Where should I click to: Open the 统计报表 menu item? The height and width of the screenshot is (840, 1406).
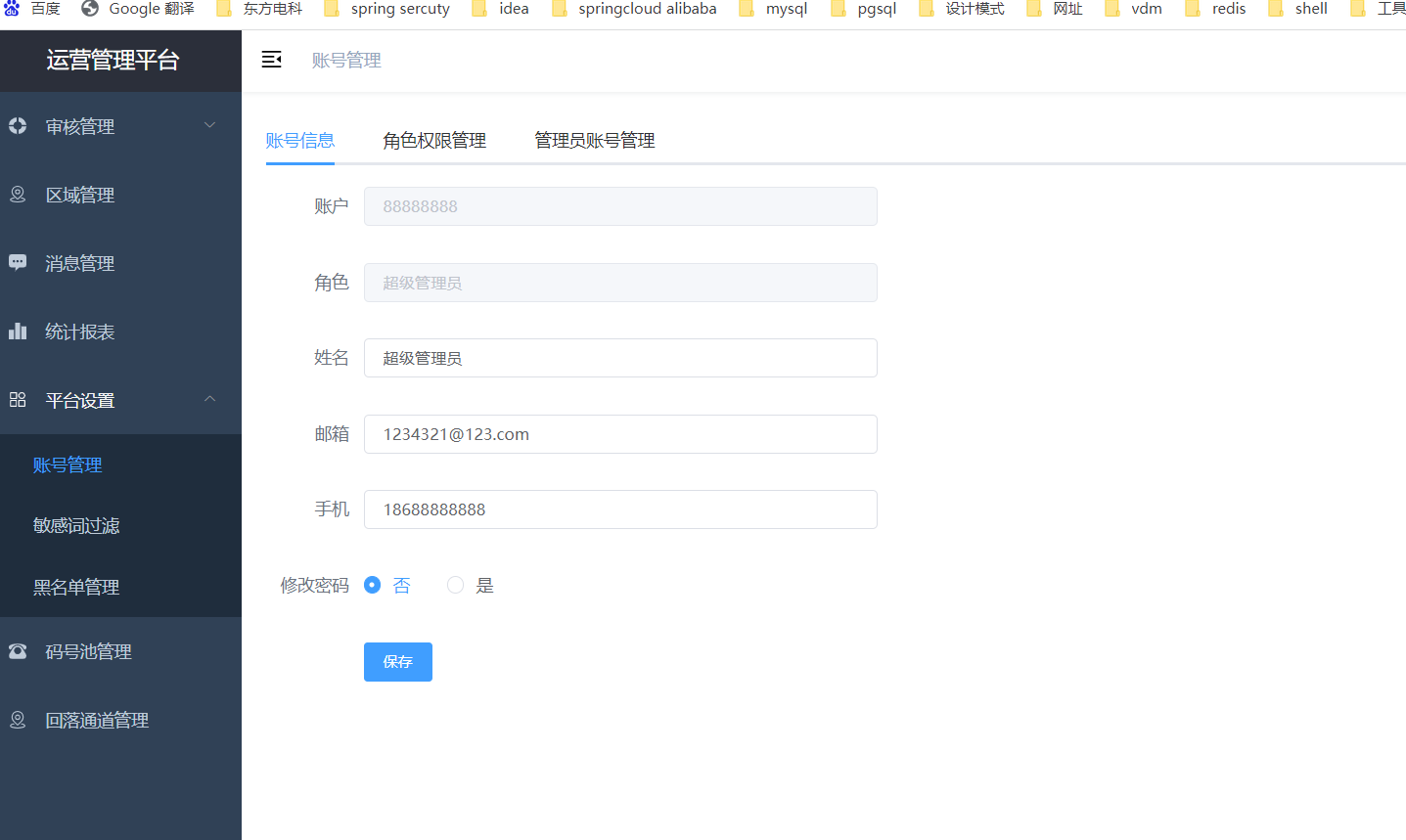[x=120, y=332]
